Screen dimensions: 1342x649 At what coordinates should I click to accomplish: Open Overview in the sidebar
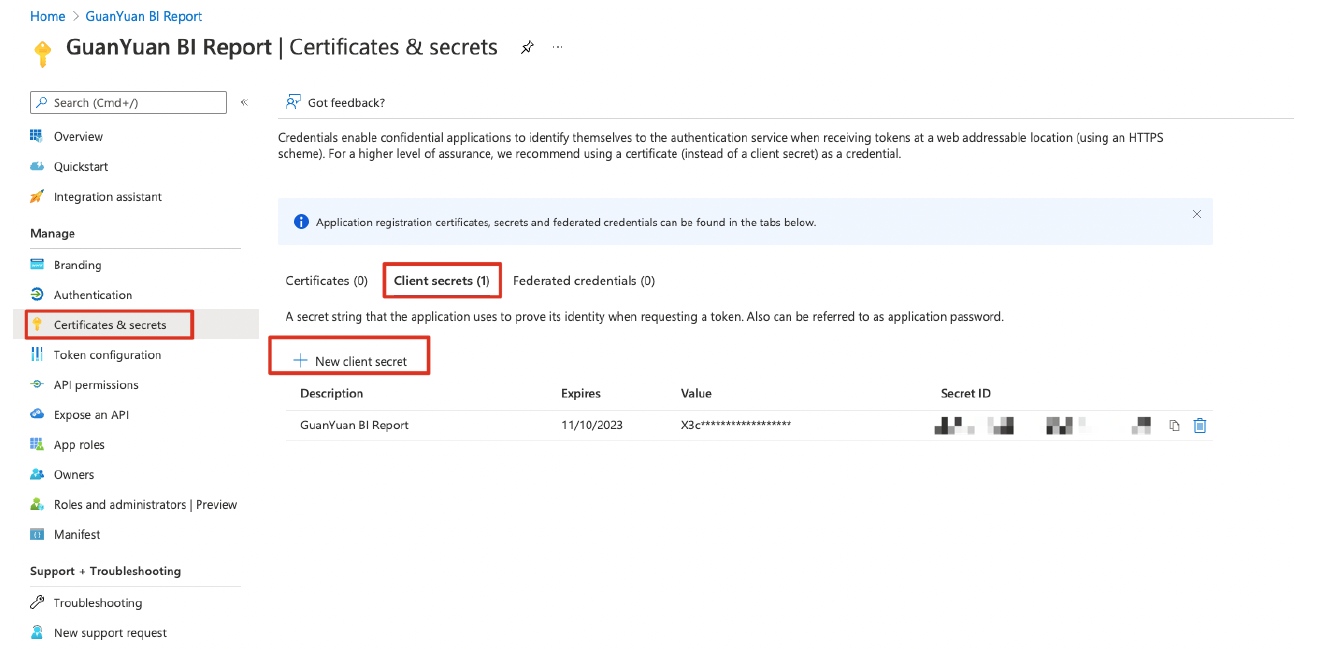pos(78,137)
